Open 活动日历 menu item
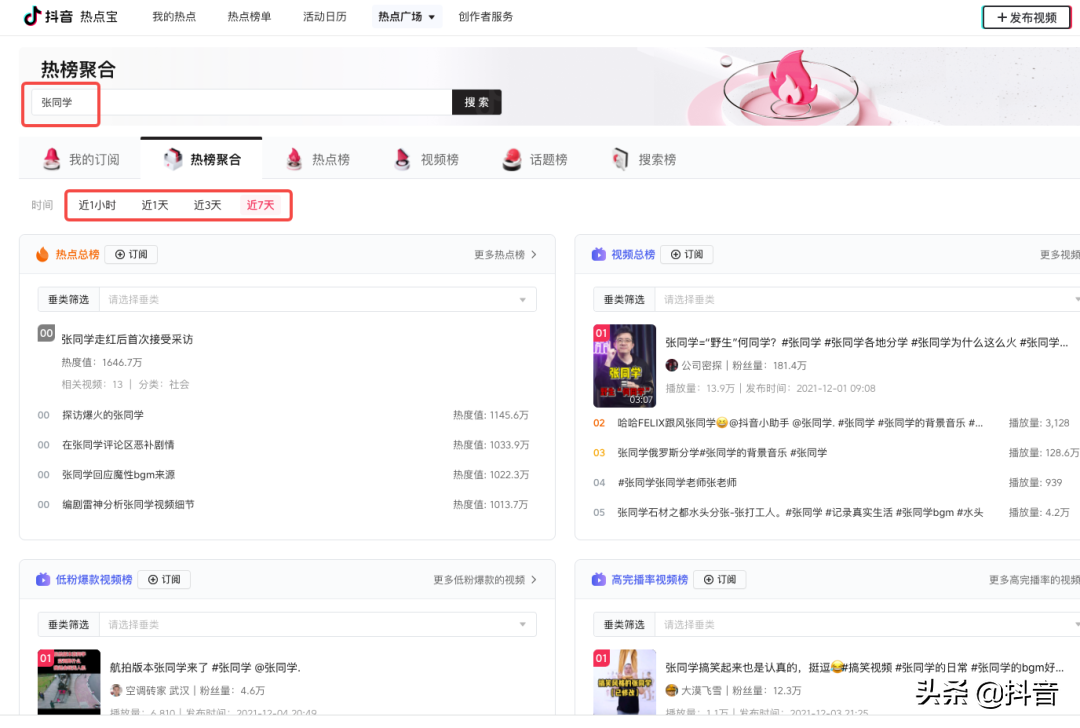The width and height of the screenshot is (1080, 728). point(324,17)
